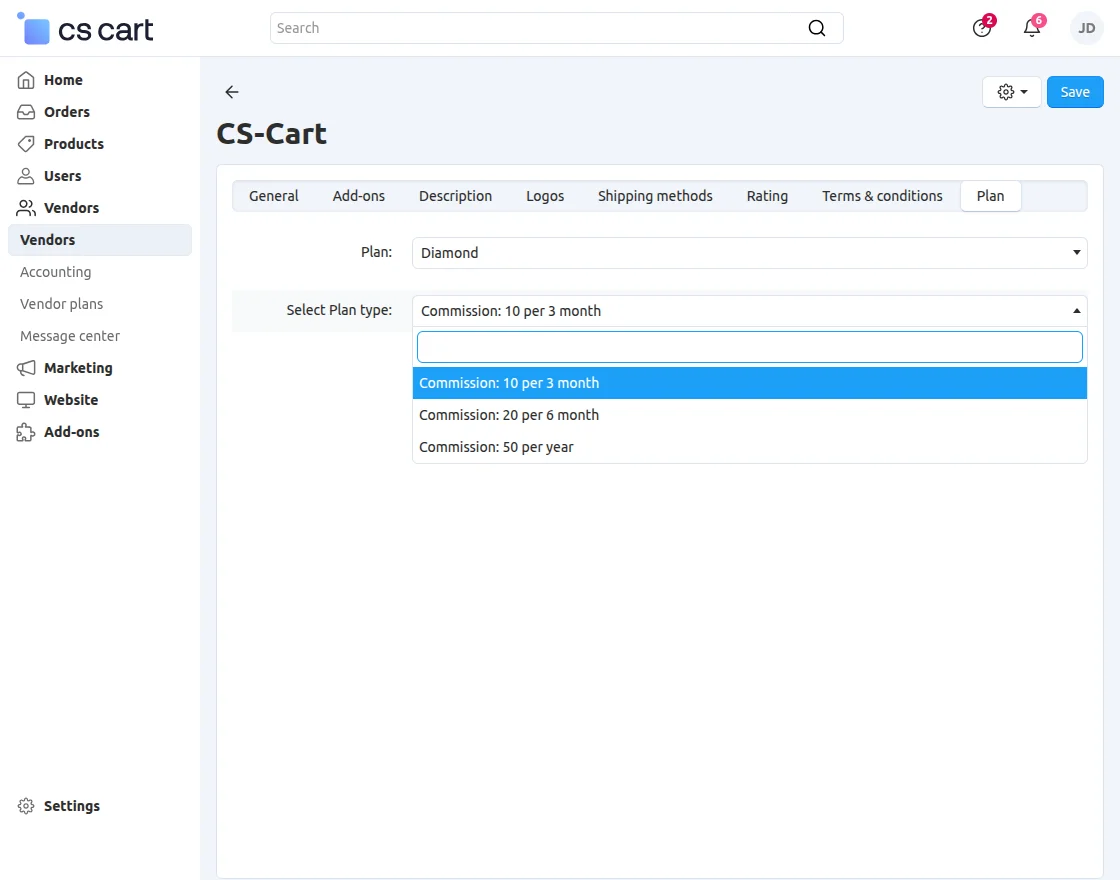Click the CS-Cart logo

point(84,28)
